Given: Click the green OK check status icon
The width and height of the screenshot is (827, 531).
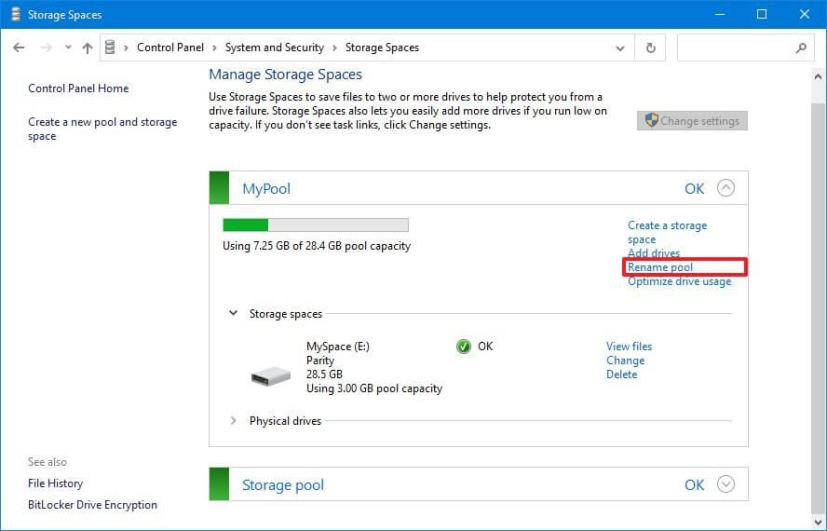Looking at the screenshot, I should pos(463,347).
